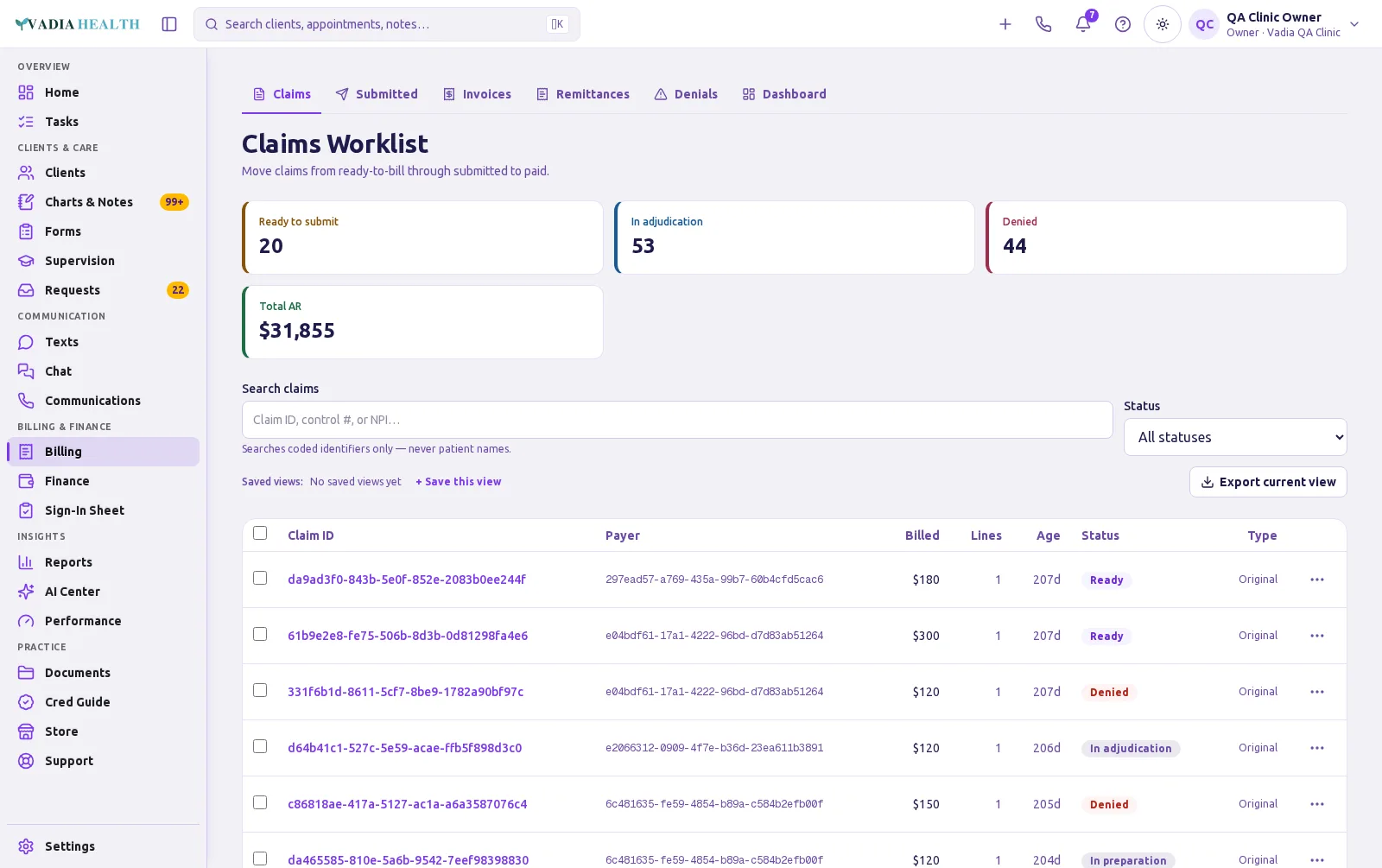Open the notifications bell

pyautogui.click(x=1083, y=24)
